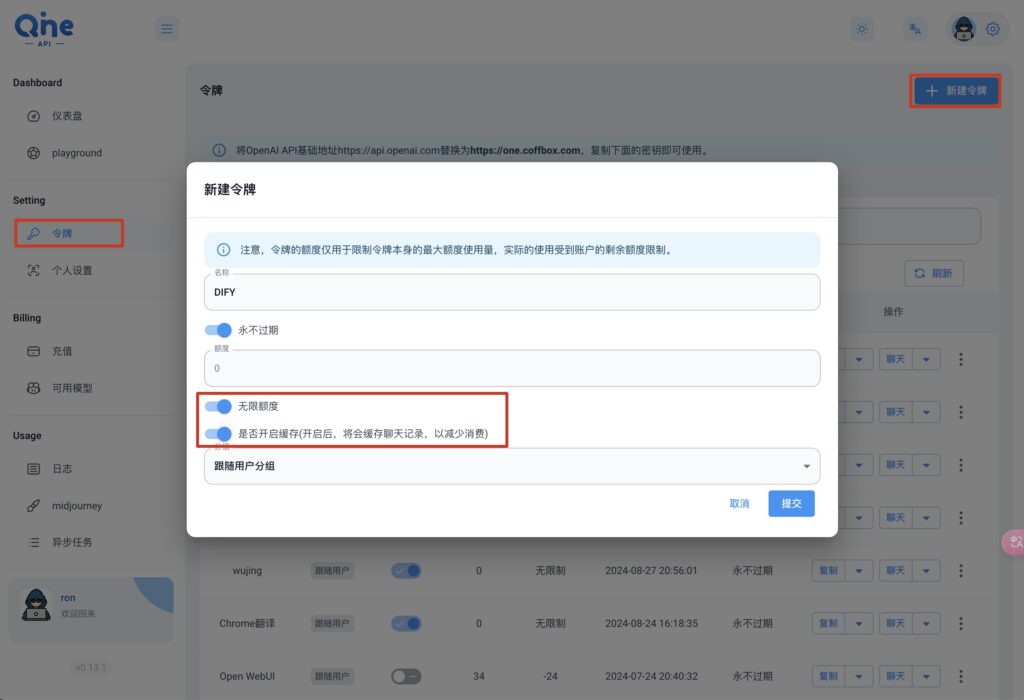
Task: Click three-dot menu in wujing row
Action: (961, 570)
